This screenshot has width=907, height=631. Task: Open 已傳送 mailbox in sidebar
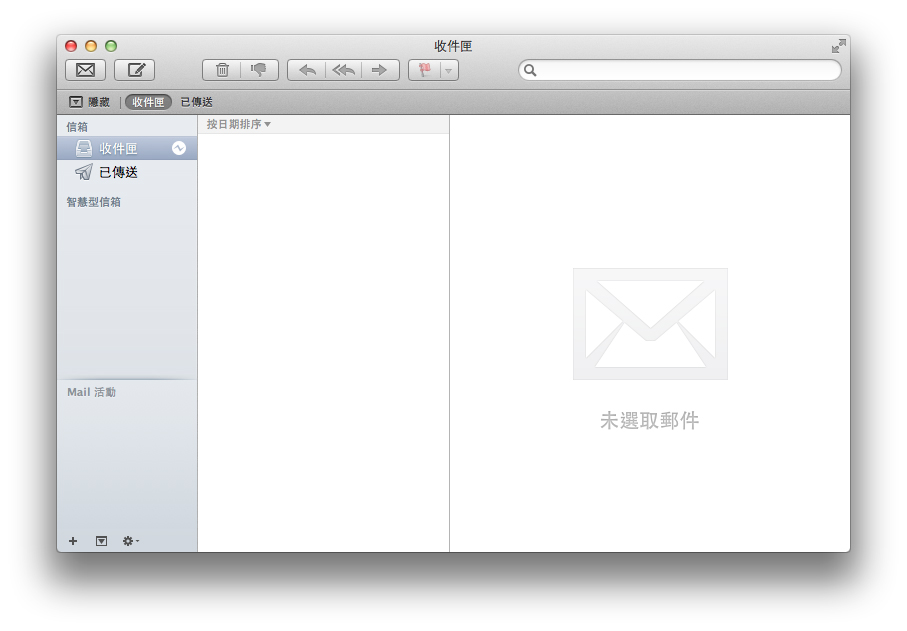coord(118,172)
